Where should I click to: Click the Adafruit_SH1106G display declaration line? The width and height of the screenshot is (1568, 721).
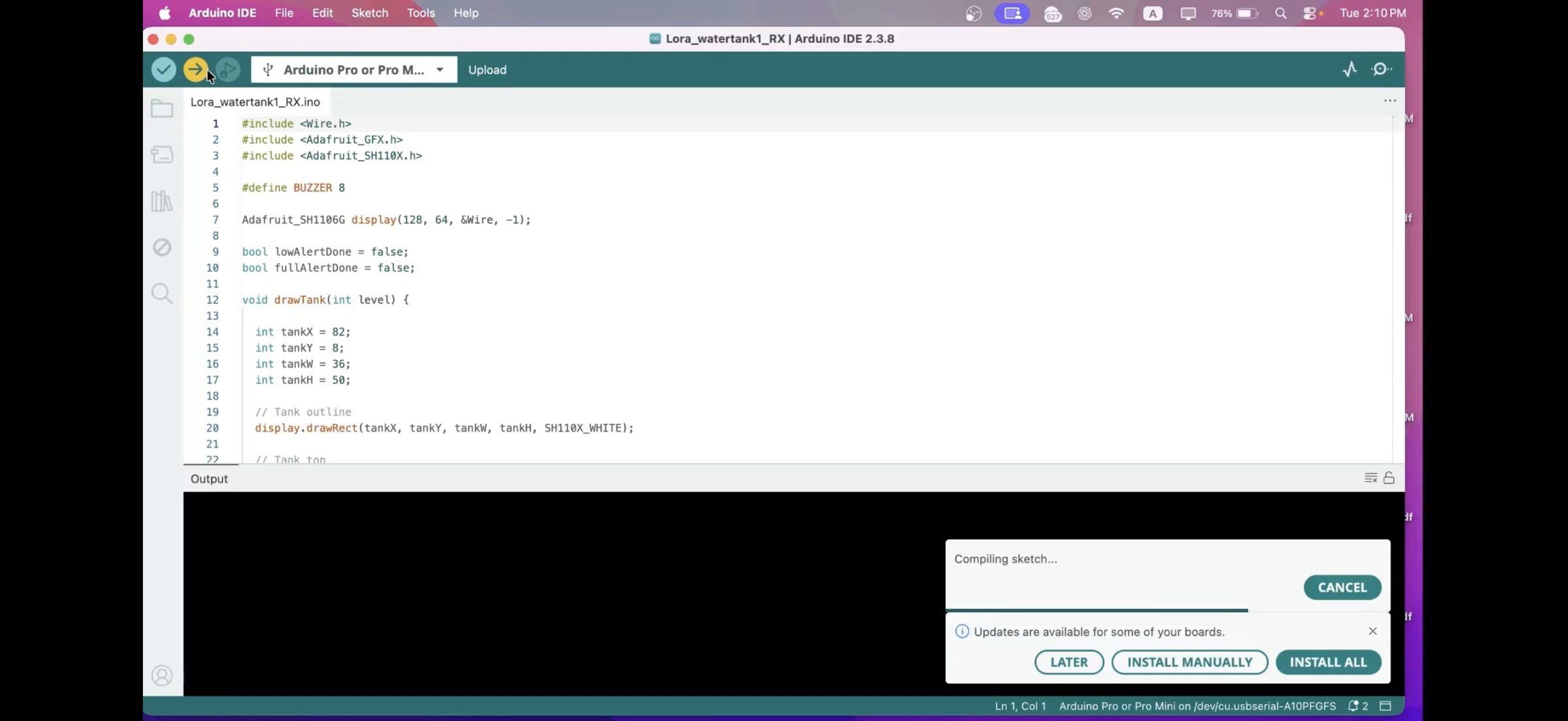[x=386, y=219]
